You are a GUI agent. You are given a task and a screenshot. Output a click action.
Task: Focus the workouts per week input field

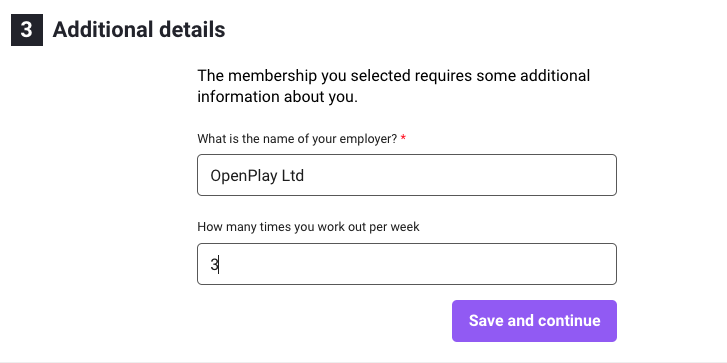point(407,264)
